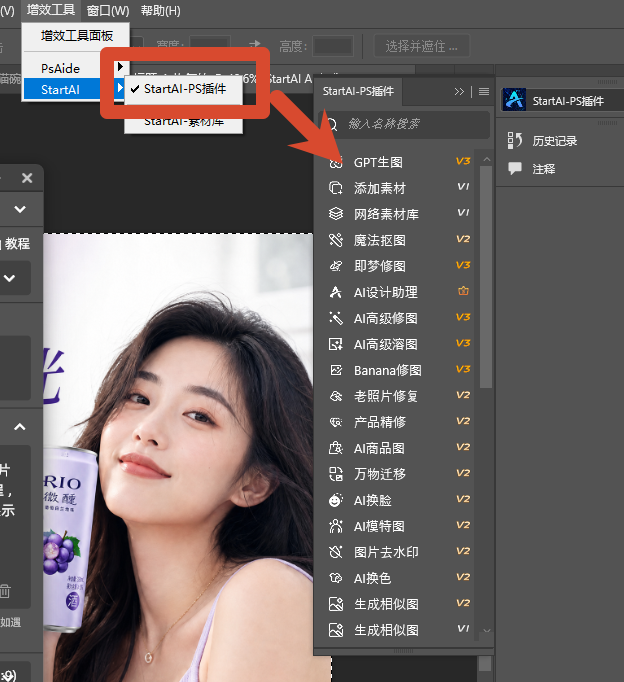Click the 图片去水印 label
Image resolution: width=624 pixels, height=682 pixels.
click(386, 552)
